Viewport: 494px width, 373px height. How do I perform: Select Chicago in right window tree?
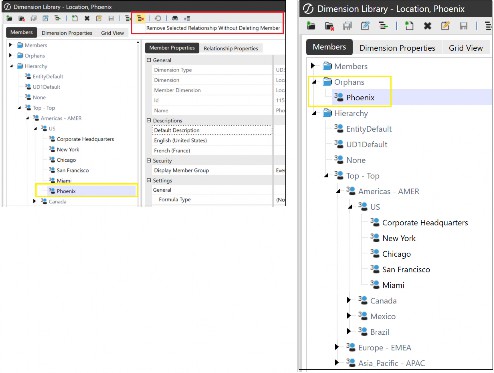tap(396, 254)
